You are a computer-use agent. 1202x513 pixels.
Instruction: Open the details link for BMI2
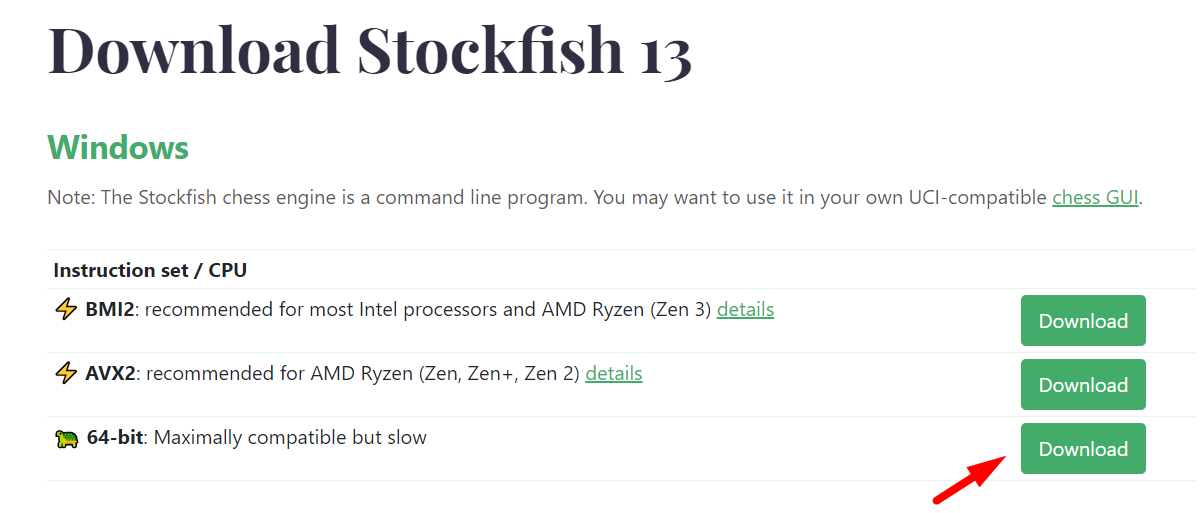coord(745,309)
